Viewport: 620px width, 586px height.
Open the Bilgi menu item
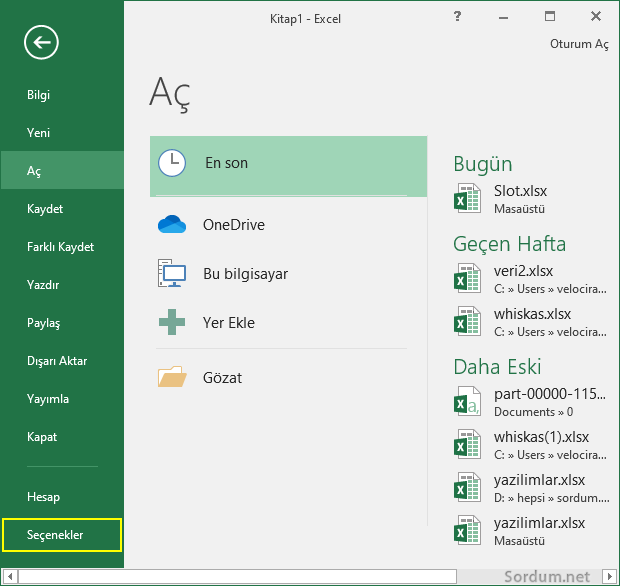tap(62, 95)
